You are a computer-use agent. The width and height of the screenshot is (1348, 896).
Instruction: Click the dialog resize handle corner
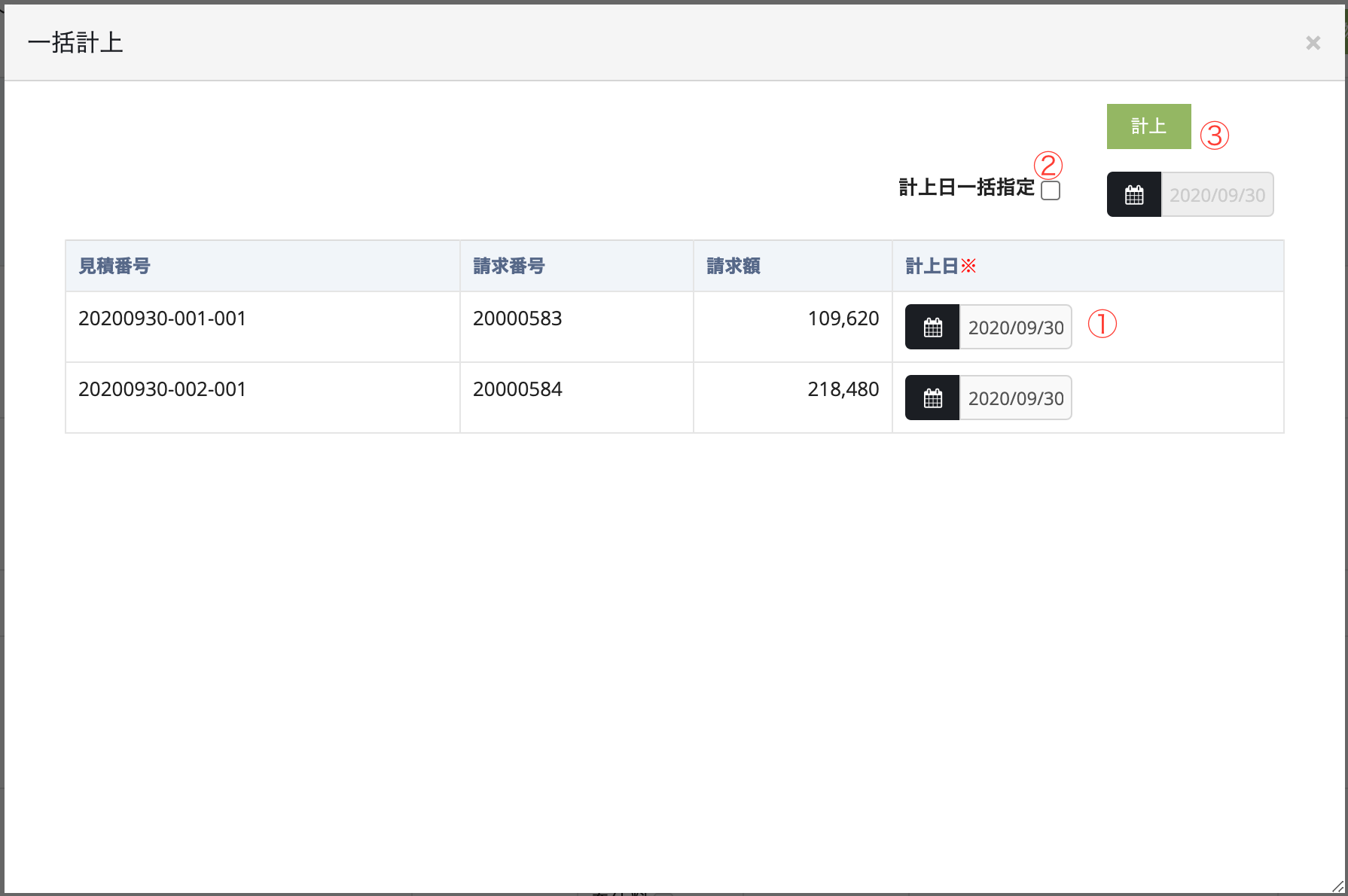(1337, 887)
